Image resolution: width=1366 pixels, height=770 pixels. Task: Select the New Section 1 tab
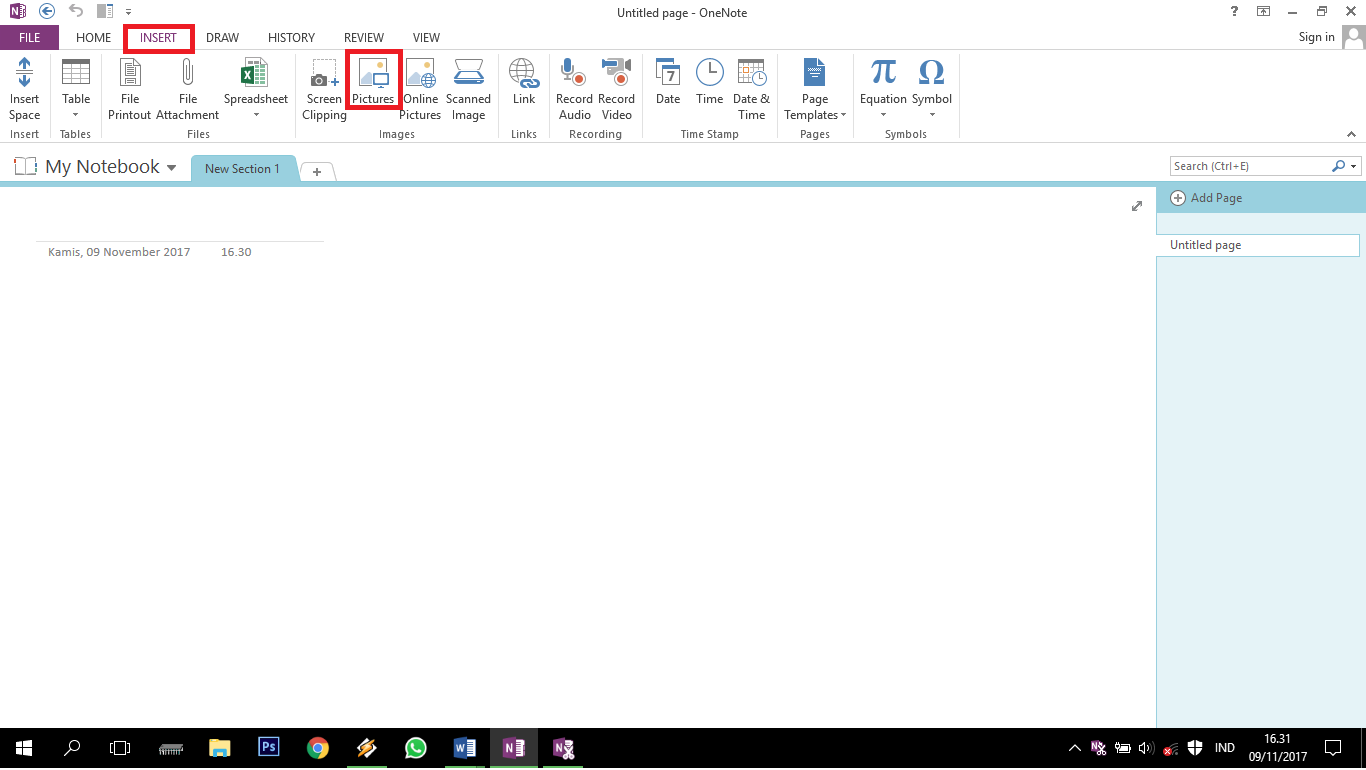pos(243,169)
